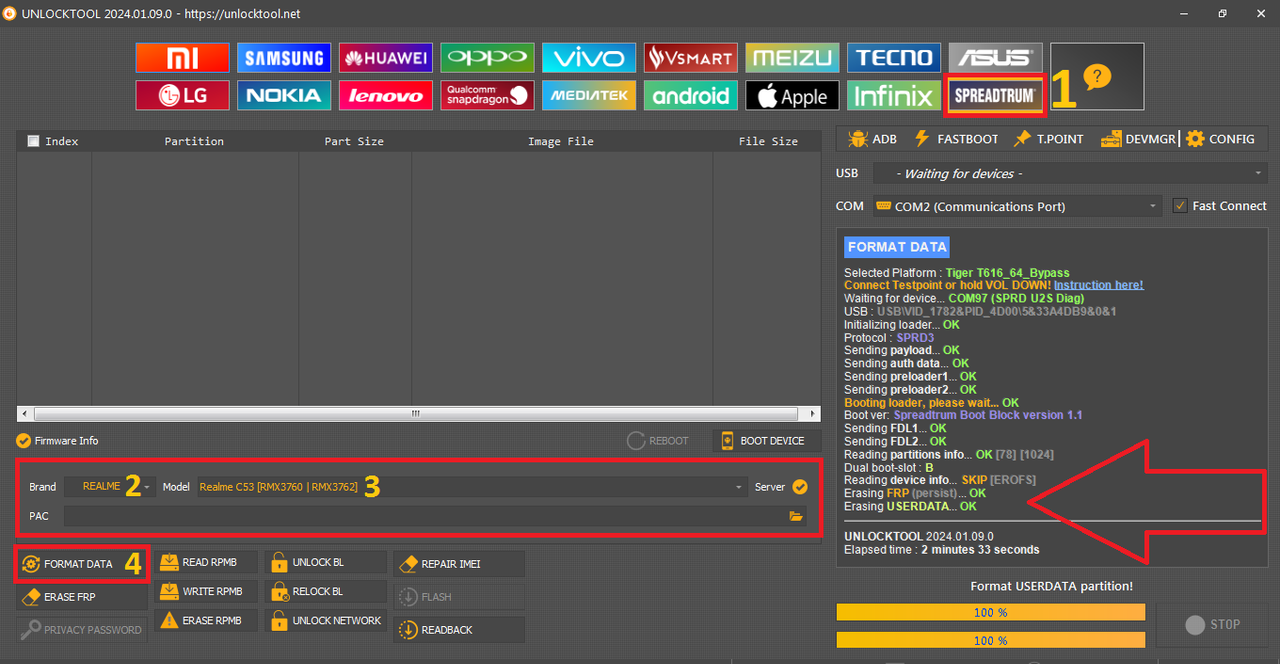This screenshot has width=1280, height=664.
Task: Select the Vivo brand tile
Action: tap(589, 57)
